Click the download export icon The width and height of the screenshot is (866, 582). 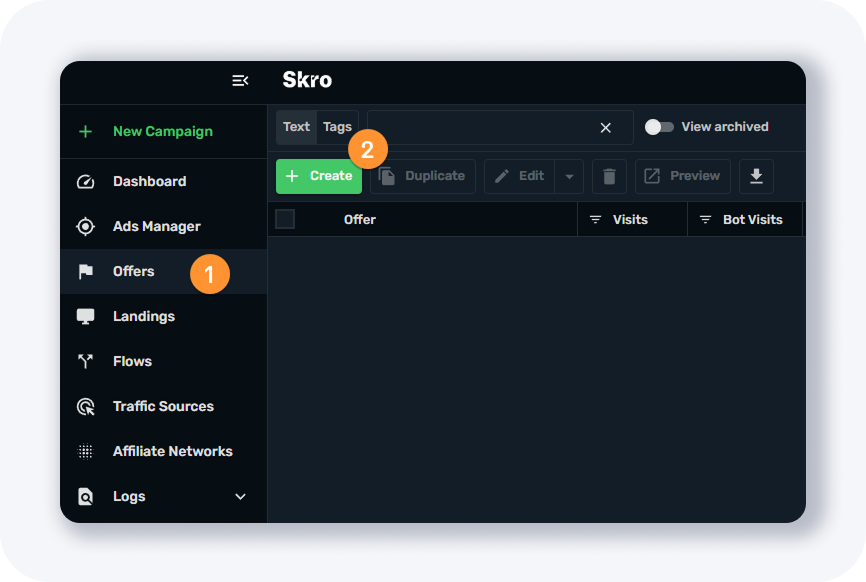coord(756,176)
